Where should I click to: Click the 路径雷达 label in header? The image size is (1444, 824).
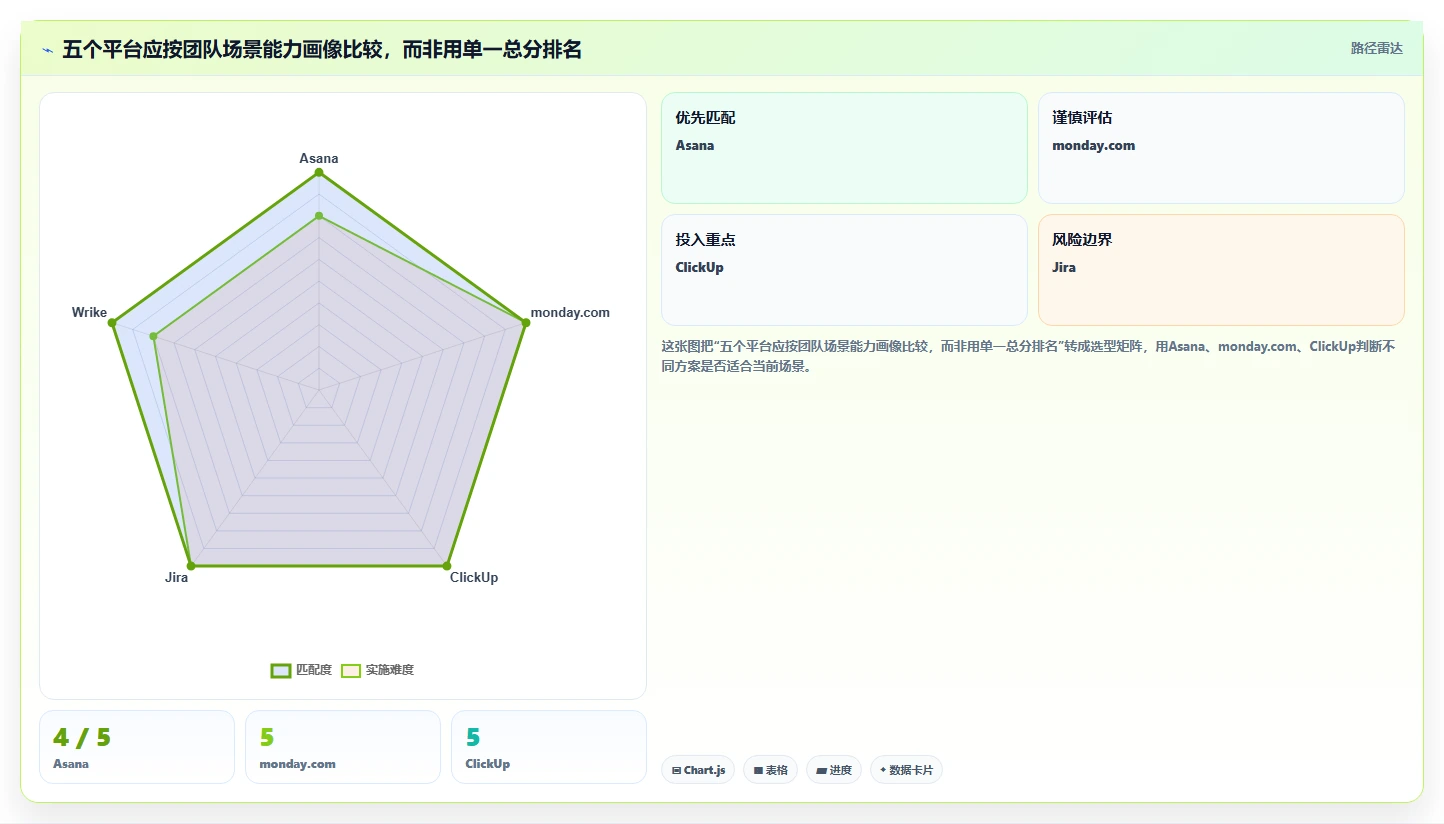point(1377,48)
